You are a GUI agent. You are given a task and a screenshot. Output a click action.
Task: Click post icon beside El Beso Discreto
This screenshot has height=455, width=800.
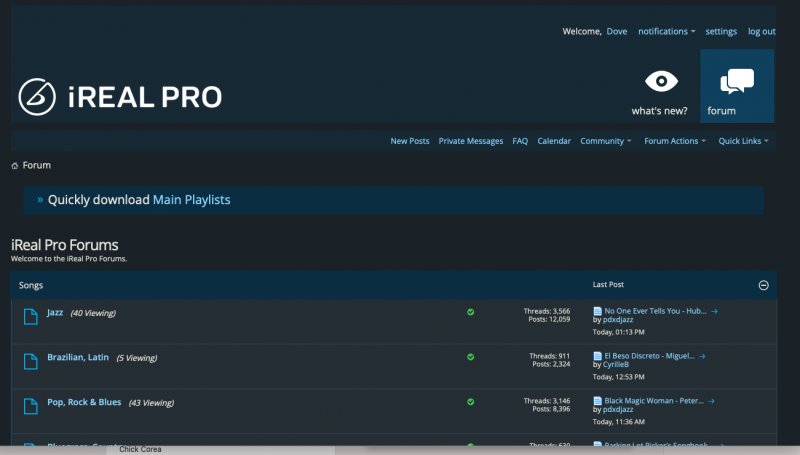[597, 356]
